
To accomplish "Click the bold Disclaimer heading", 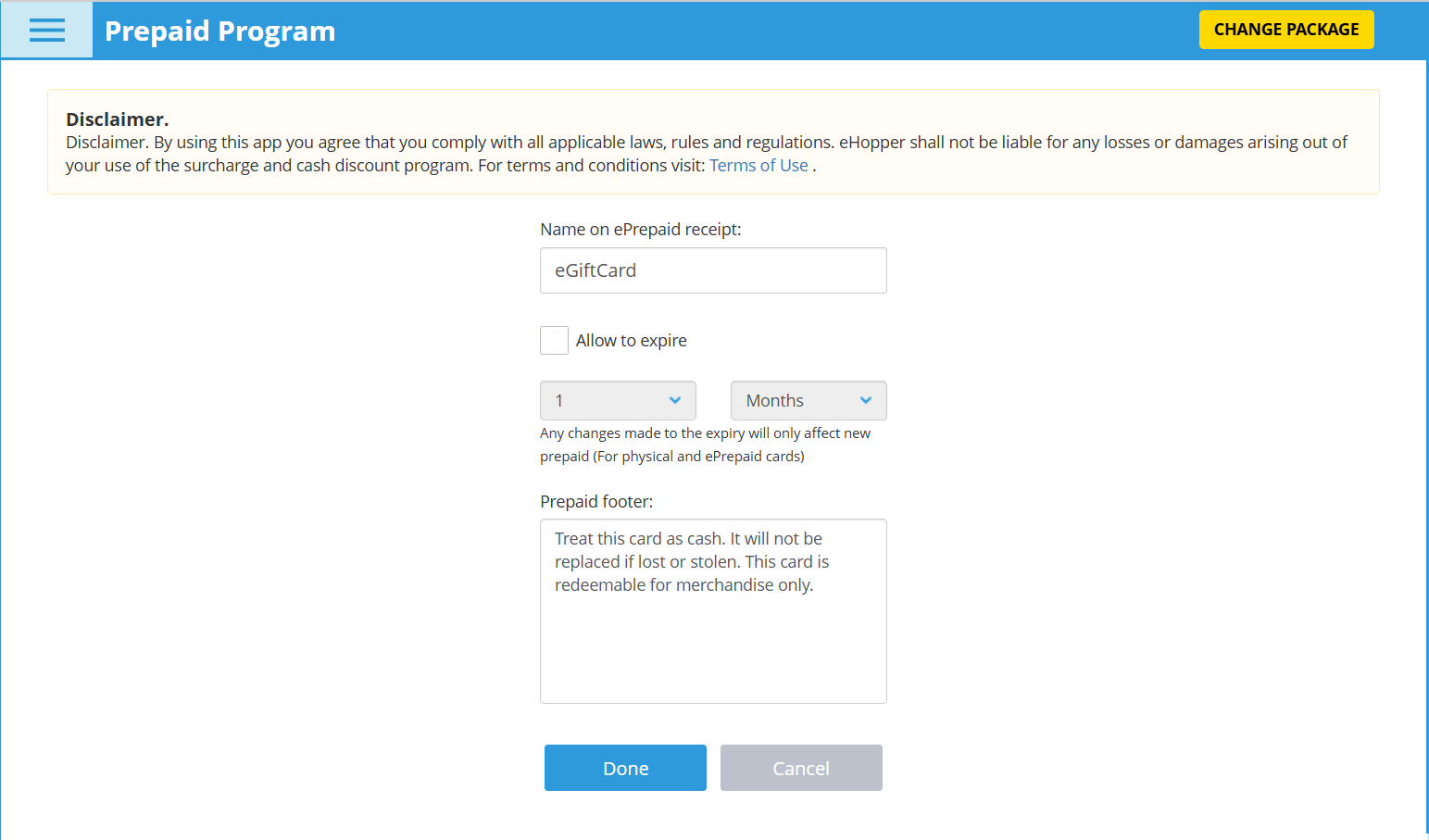I will coord(117,119).
